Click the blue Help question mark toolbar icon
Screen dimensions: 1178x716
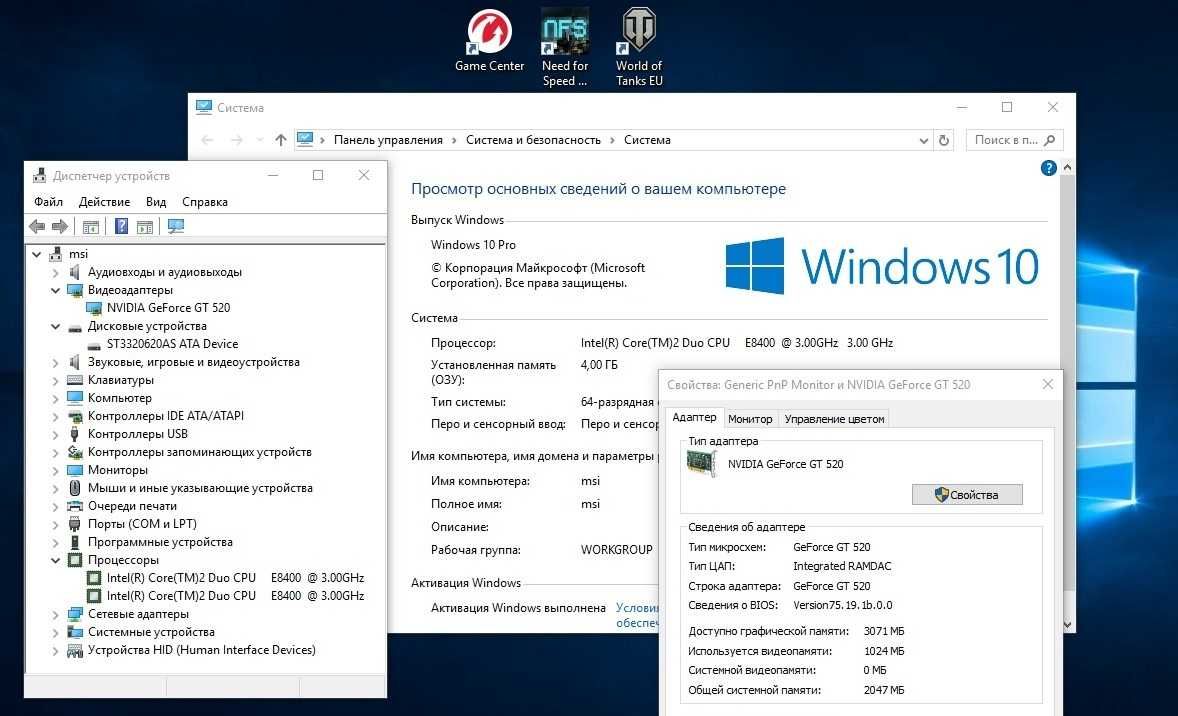(x=121, y=227)
